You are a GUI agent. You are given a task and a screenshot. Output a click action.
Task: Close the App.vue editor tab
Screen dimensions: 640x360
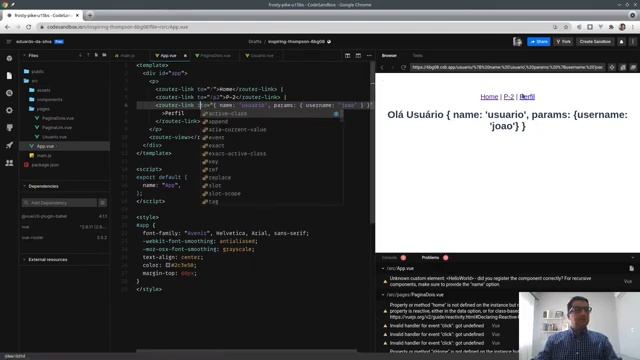click(x=185, y=56)
